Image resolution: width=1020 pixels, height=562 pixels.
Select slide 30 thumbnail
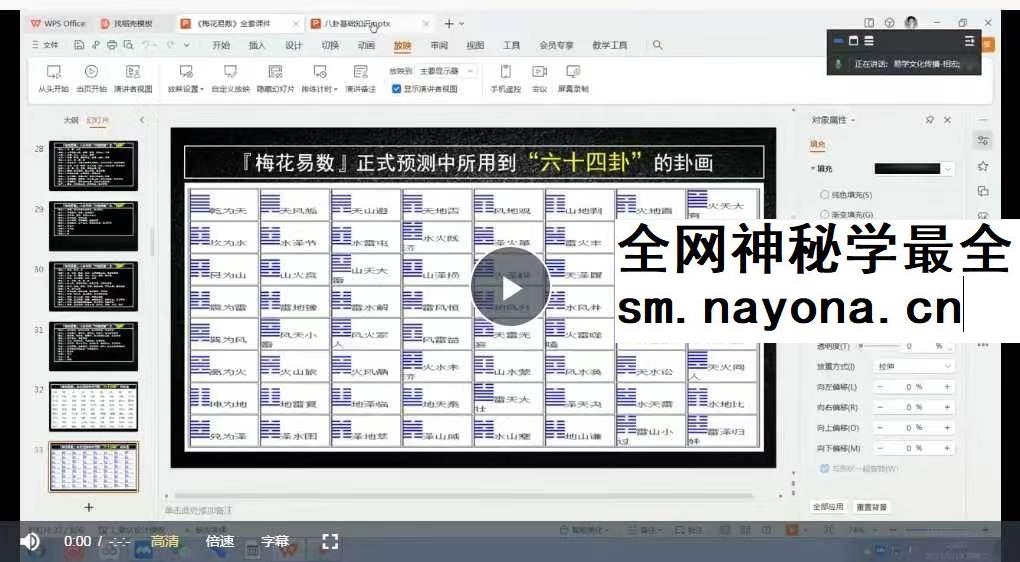pos(94,286)
